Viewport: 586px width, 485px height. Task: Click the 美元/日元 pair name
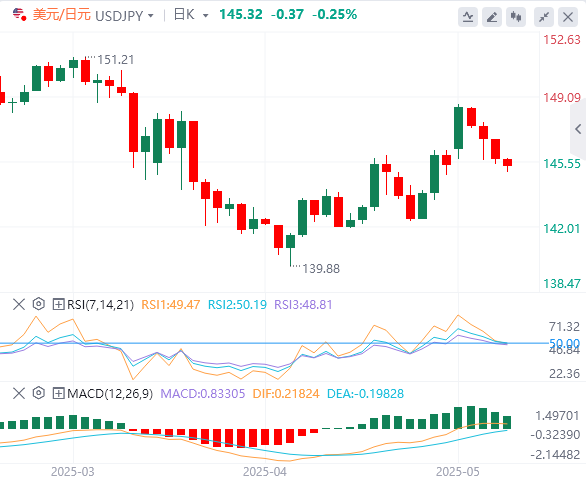(62, 15)
